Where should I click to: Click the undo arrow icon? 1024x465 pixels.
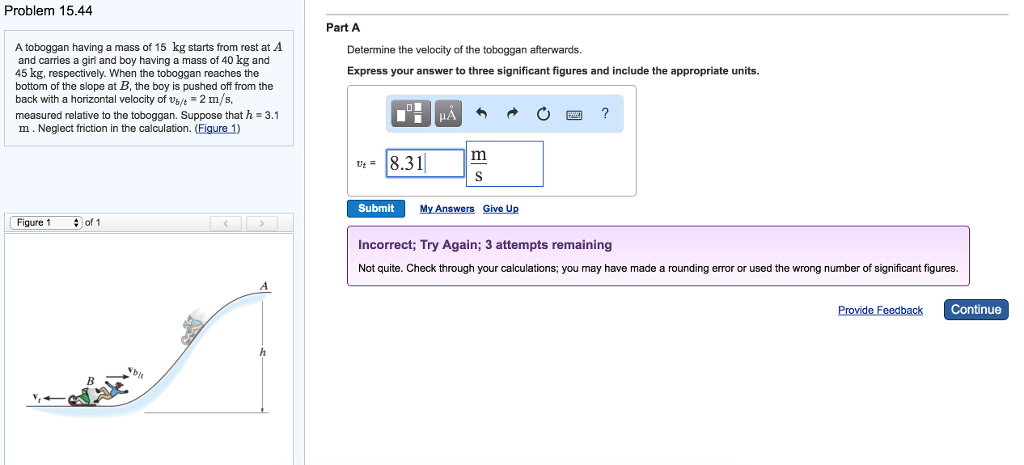click(x=481, y=114)
